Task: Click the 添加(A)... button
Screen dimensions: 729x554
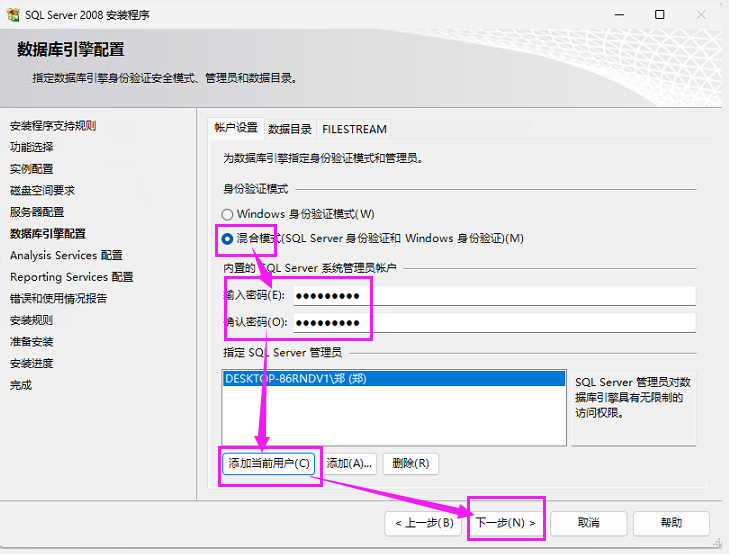Action: [349, 463]
